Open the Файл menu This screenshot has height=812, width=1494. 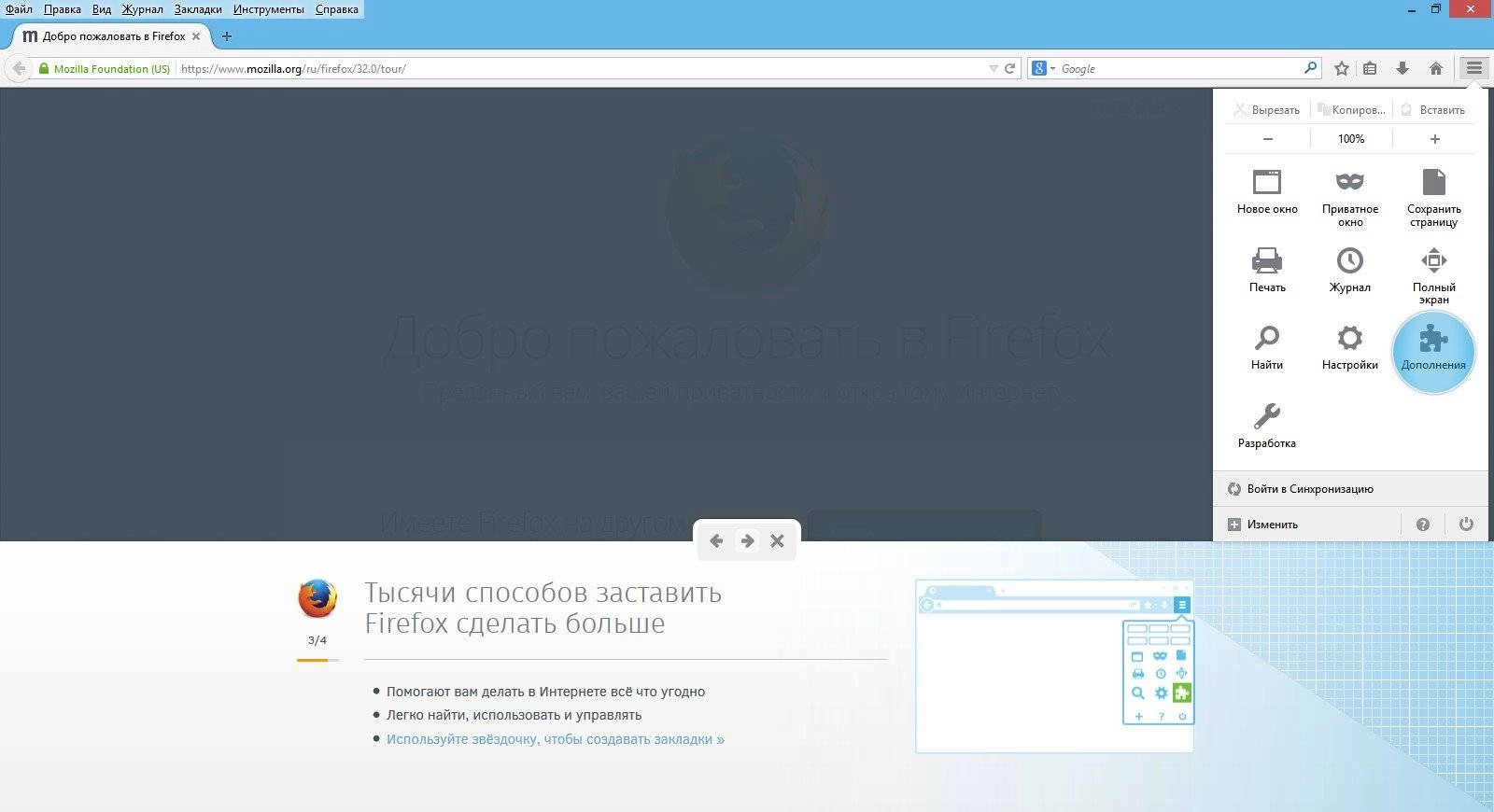19,9
